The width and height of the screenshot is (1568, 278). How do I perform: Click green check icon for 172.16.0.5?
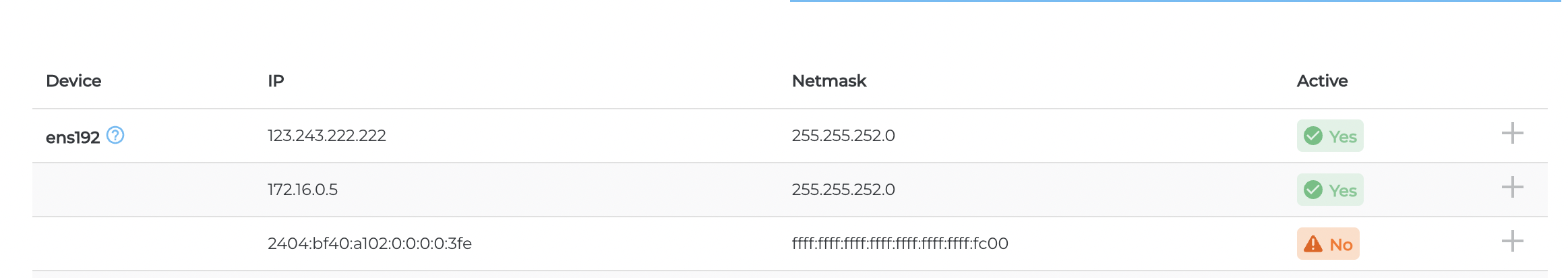tap(1313, 190)
